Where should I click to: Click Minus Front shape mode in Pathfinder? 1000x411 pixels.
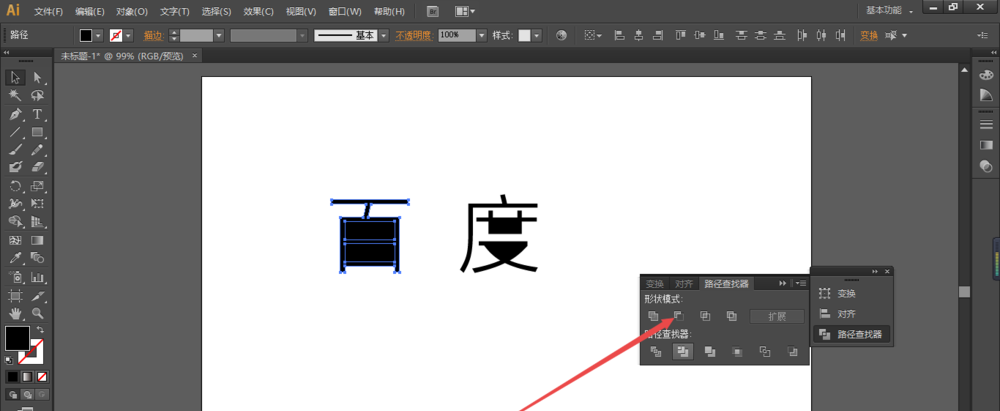pyautogui.click(x=679, y=316)
